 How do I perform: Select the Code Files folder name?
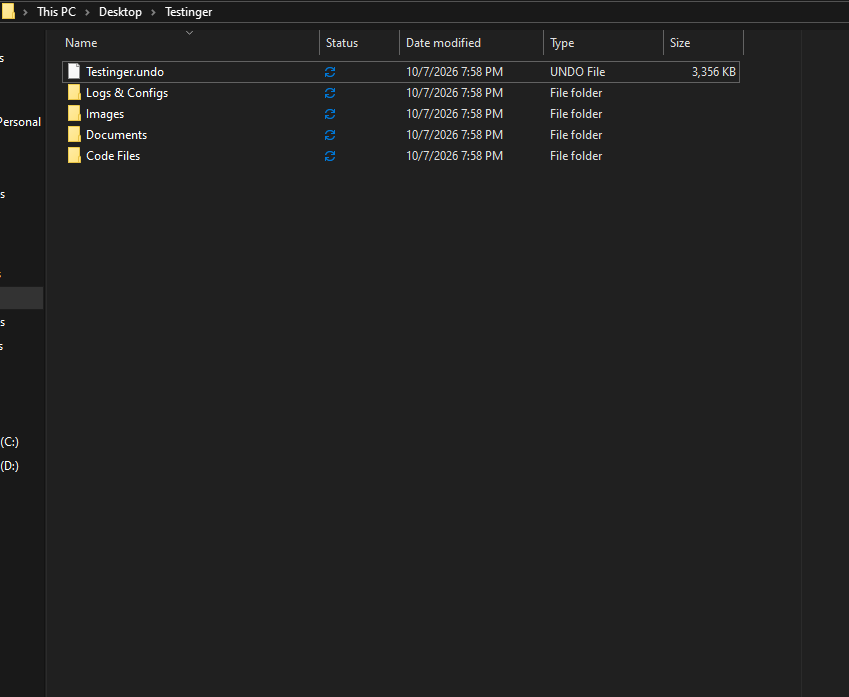tap(113, 156)
